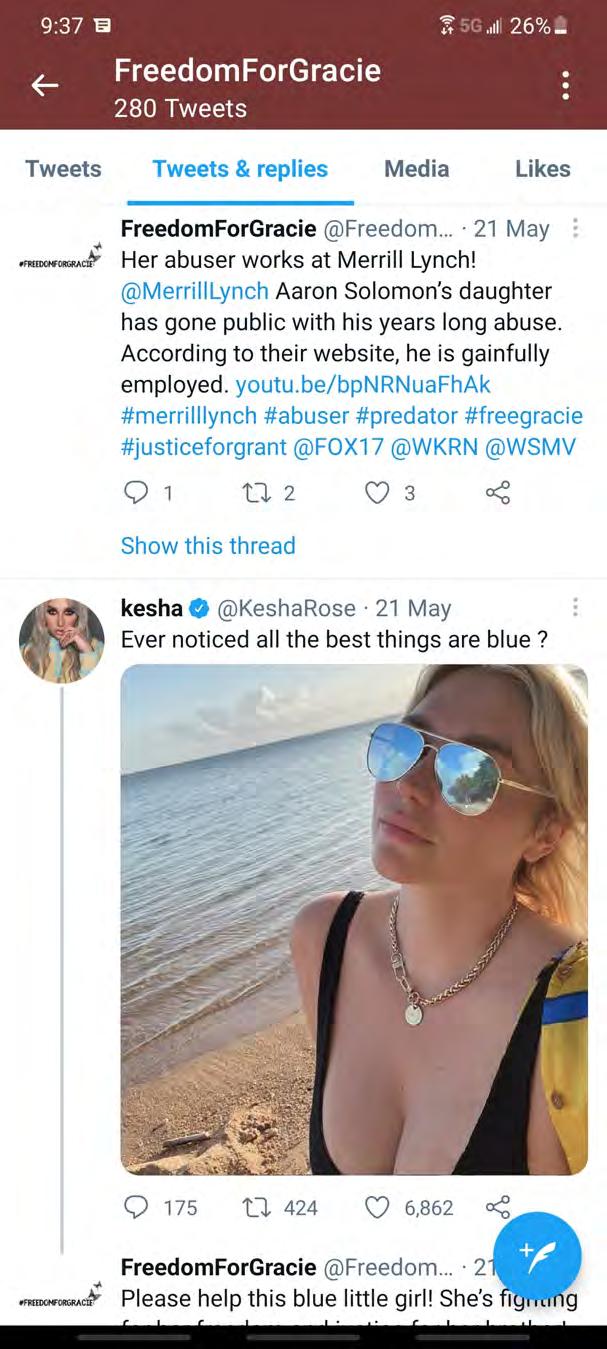Retweet kesha's tweet with 424 retweets
The height and width of the screenshot is (1349, 607).
tap(256, 1208)
